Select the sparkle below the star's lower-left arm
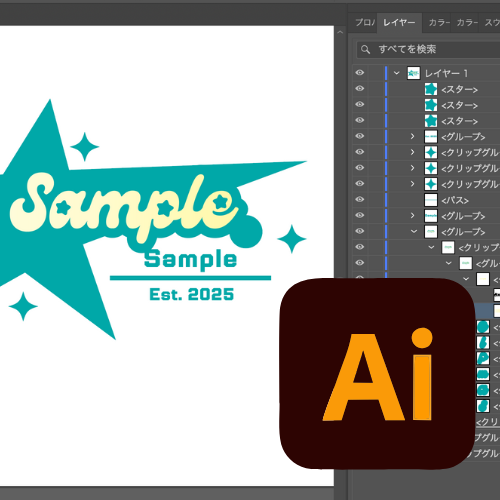This screenshot has width=500, height=500. 23,306
